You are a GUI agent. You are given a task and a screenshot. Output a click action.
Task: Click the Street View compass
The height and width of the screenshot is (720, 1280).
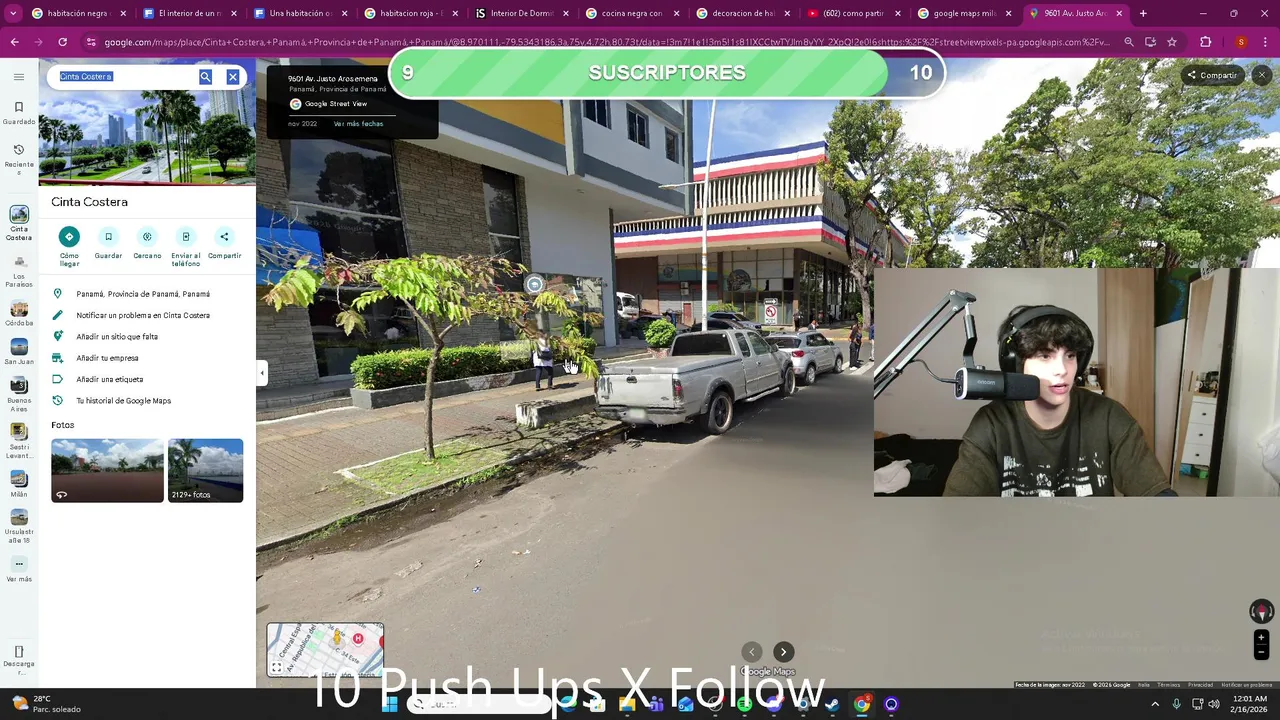coord(1261,612)
